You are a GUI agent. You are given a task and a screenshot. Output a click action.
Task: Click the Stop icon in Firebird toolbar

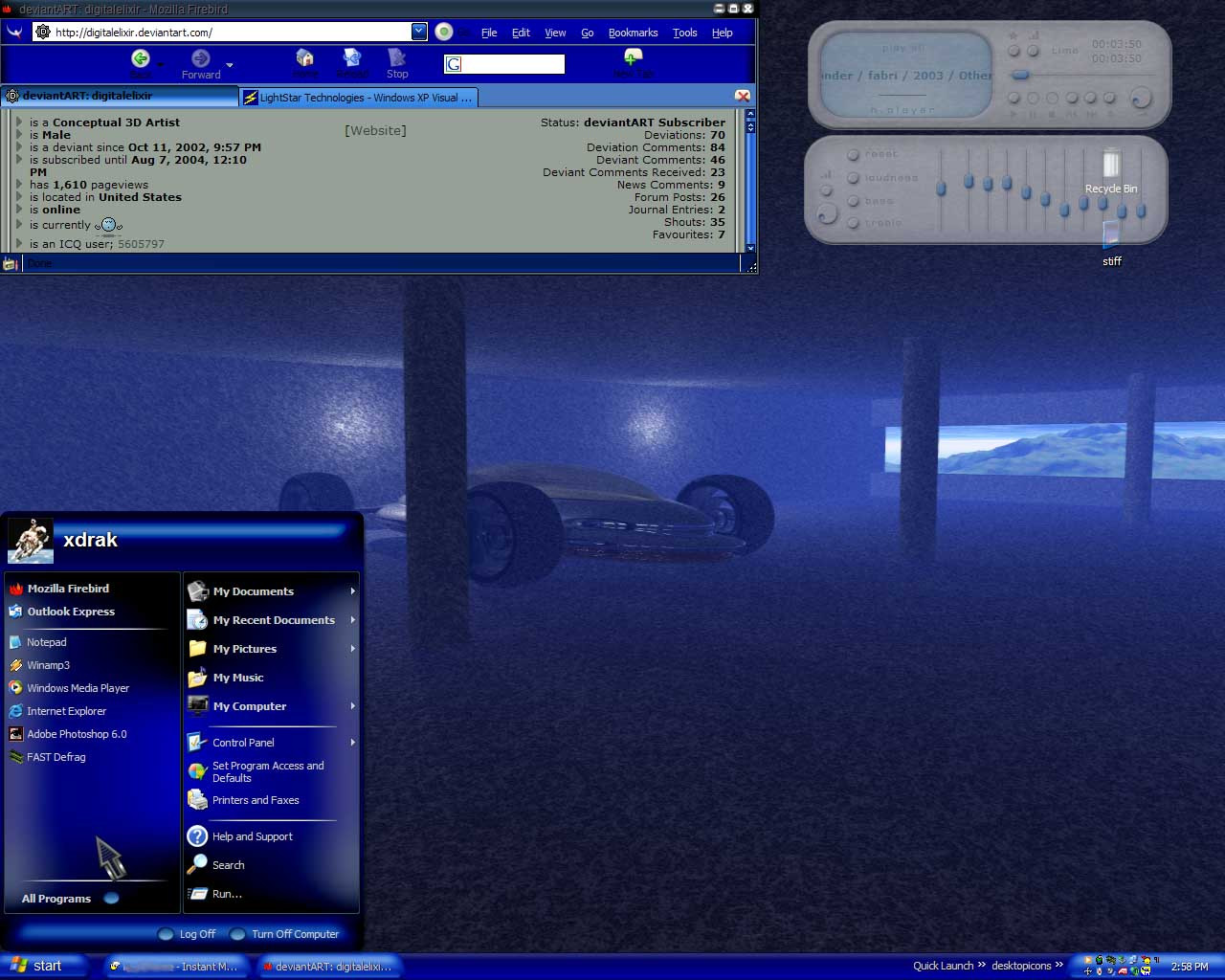tap(397, 58)
